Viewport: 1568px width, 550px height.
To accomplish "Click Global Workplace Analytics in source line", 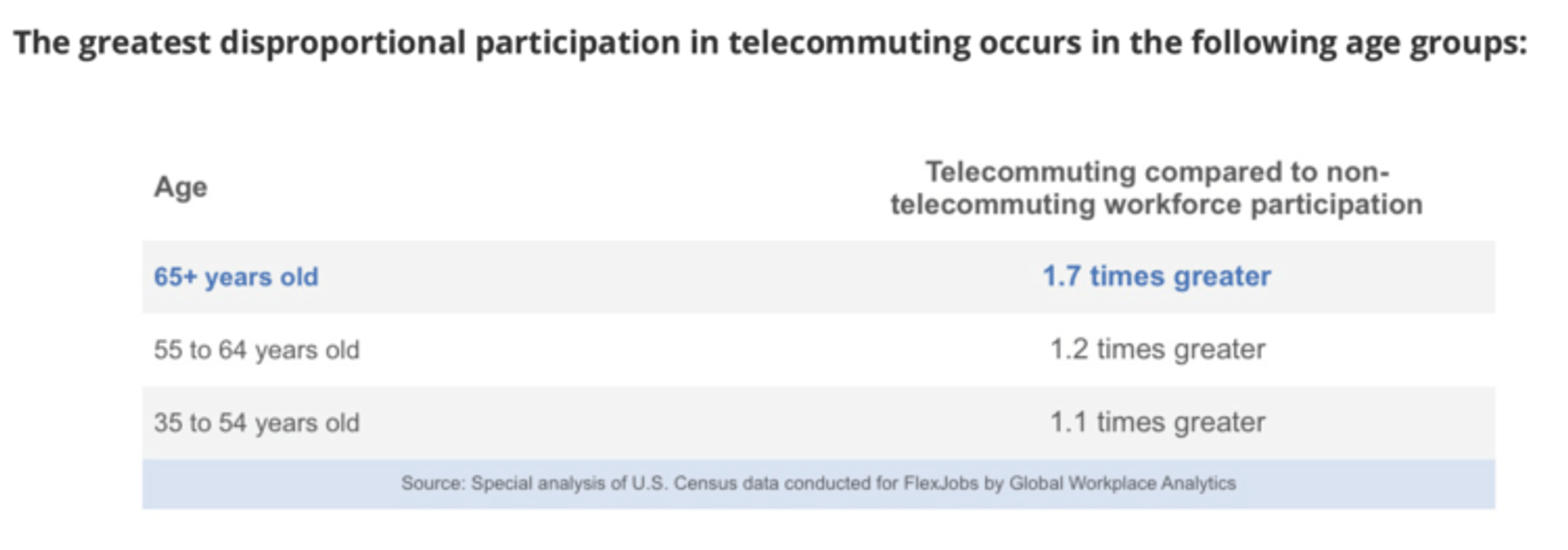I will coord(1122,483).
